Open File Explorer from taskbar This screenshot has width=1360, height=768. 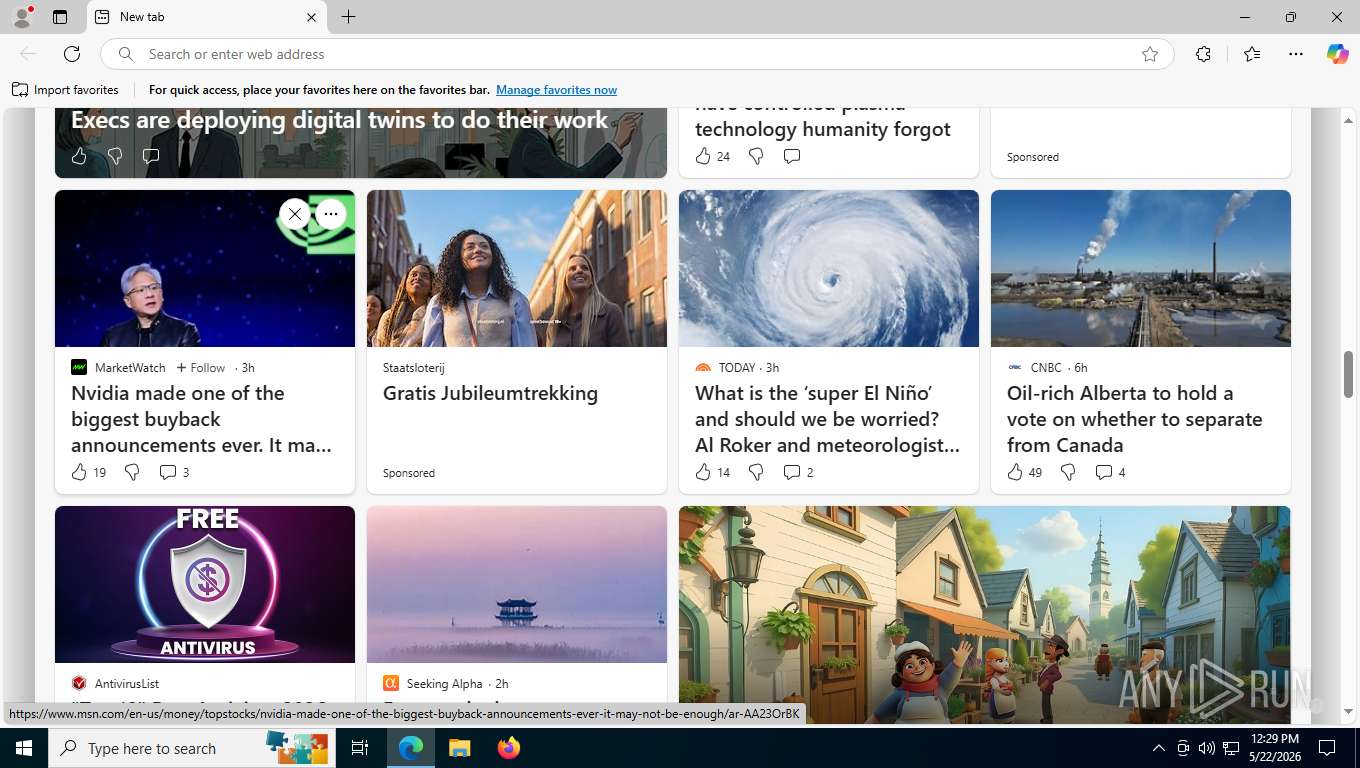point(459,748)
